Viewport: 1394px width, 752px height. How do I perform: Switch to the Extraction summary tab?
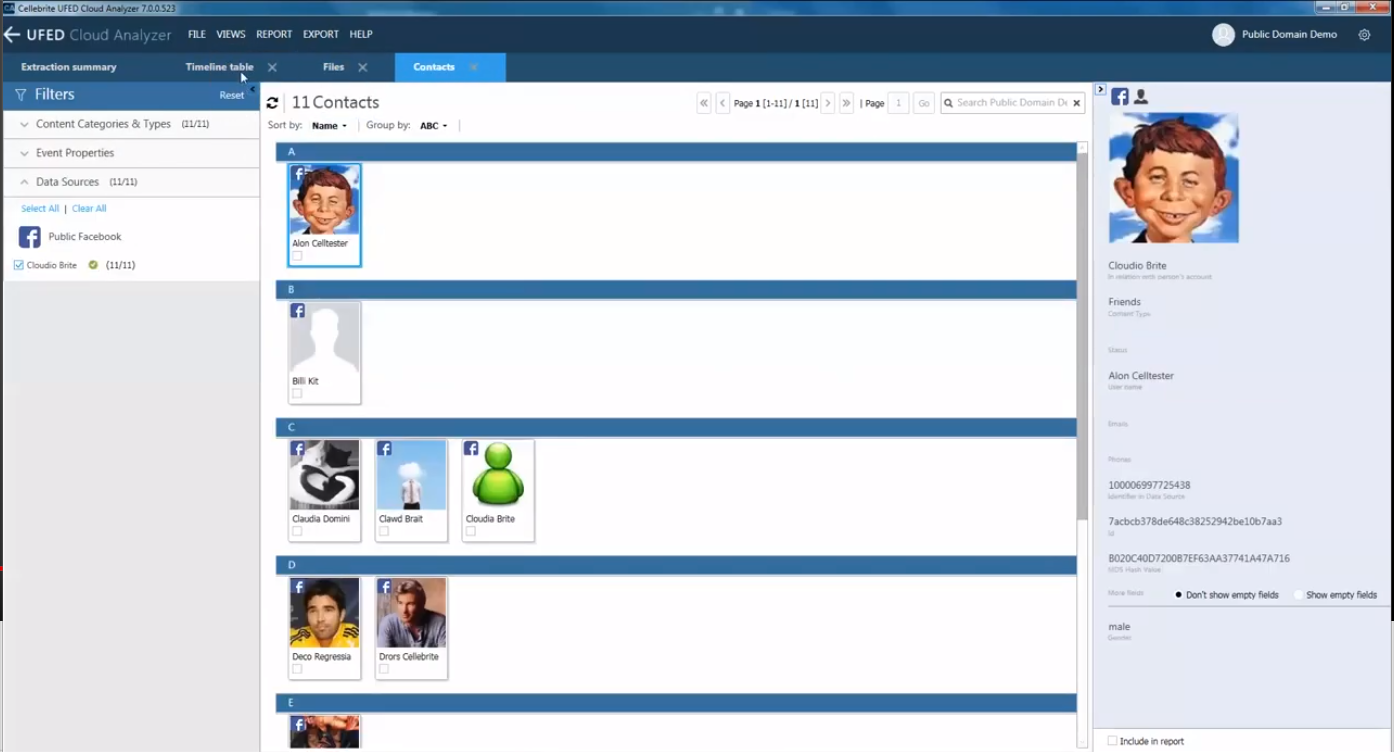[69, 67]
